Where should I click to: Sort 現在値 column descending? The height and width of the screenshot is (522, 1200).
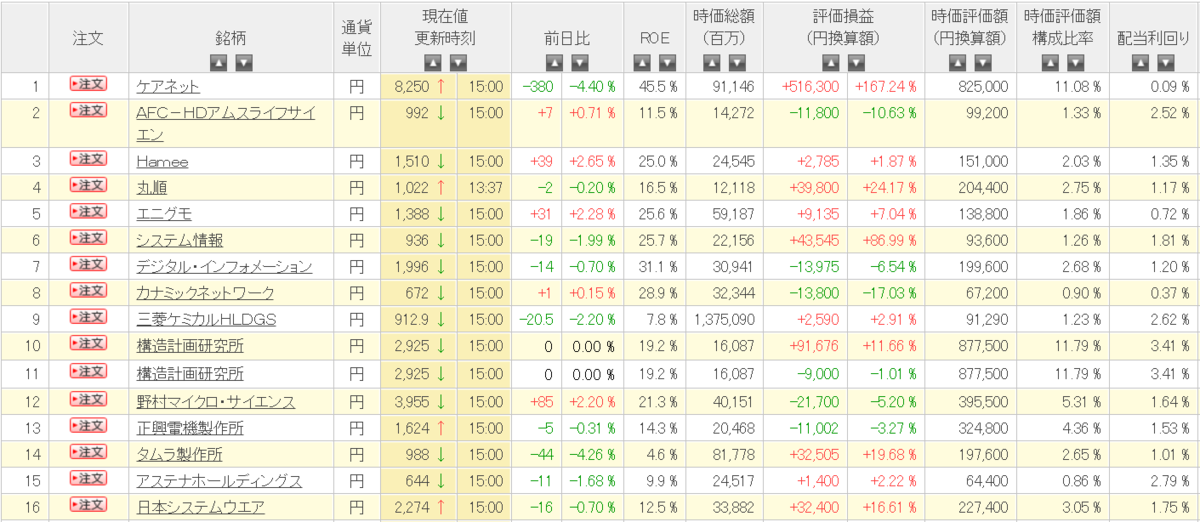(x=457, y=63)
